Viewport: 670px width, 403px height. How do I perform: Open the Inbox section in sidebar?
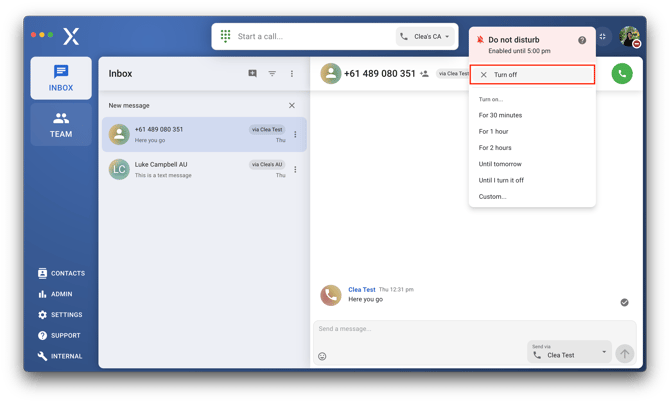coord(61,78)
